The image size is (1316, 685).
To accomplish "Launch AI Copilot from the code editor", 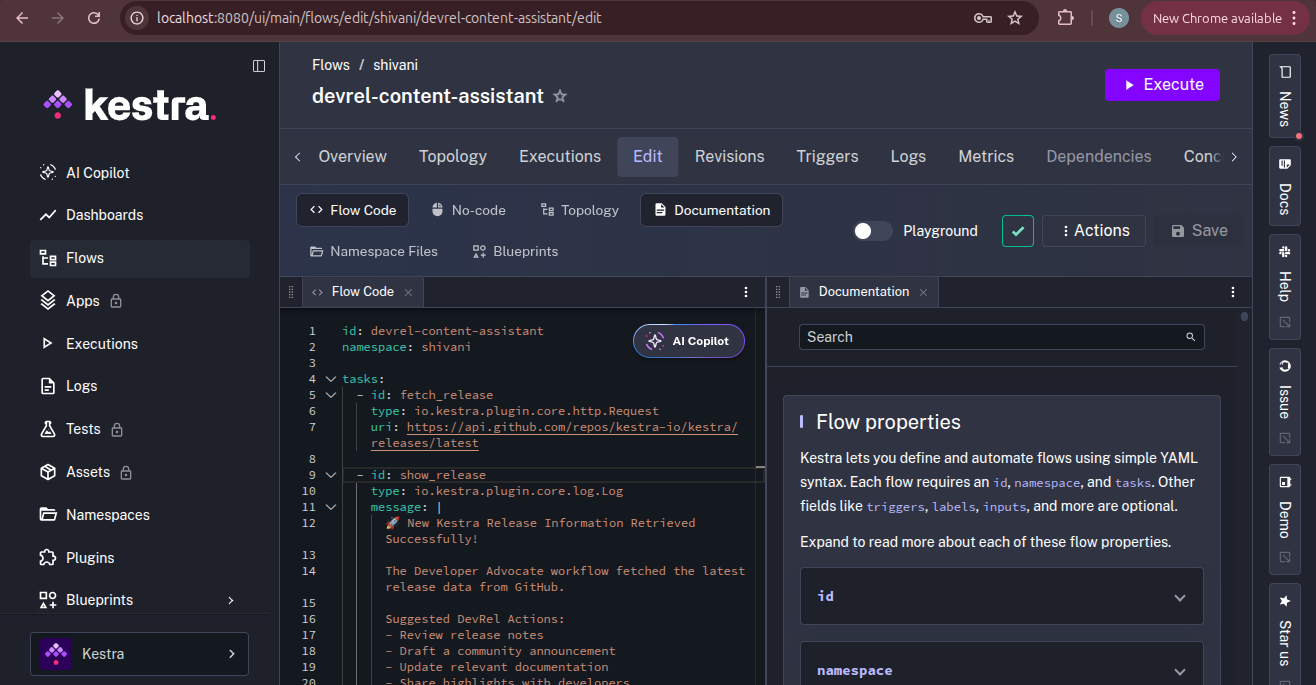I will pos(689,341).
